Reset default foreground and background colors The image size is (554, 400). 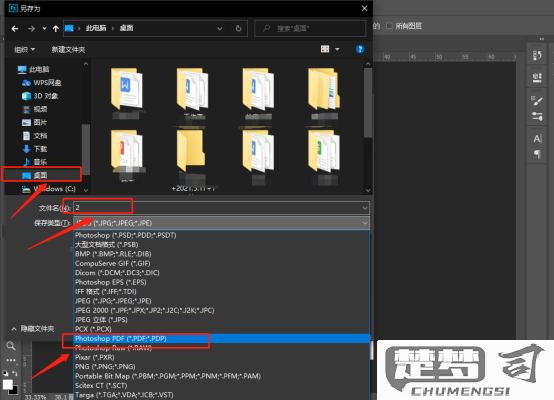(x=5, y=373)
